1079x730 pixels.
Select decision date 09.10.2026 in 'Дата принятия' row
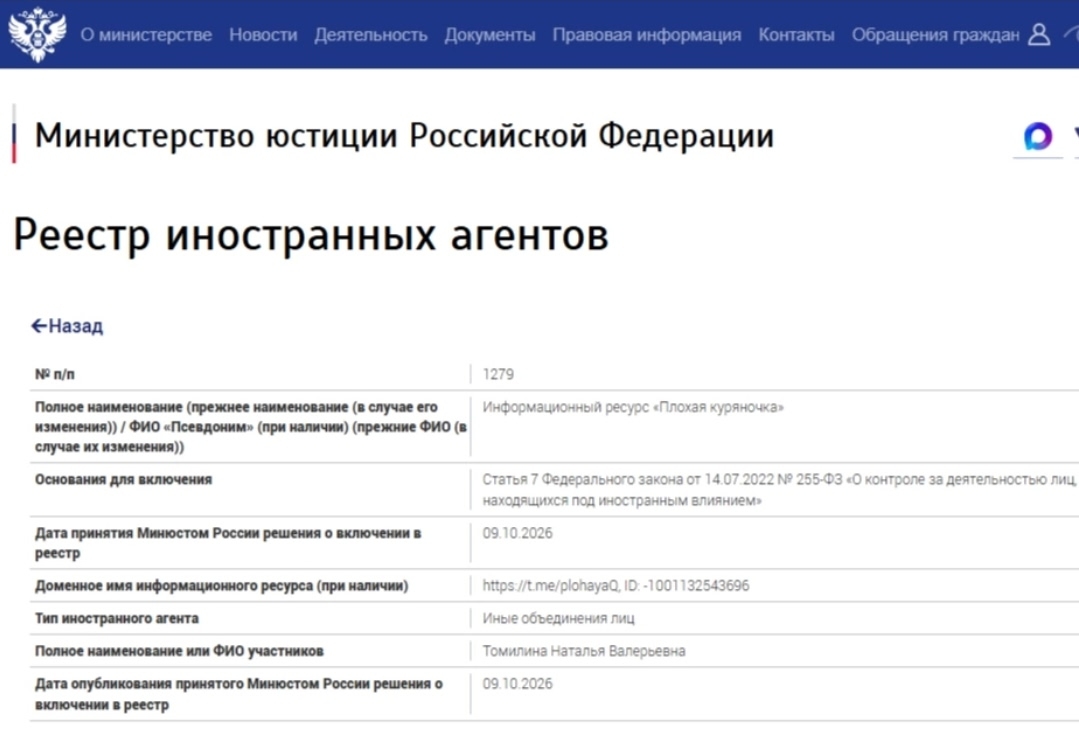[x=517, y=533]
